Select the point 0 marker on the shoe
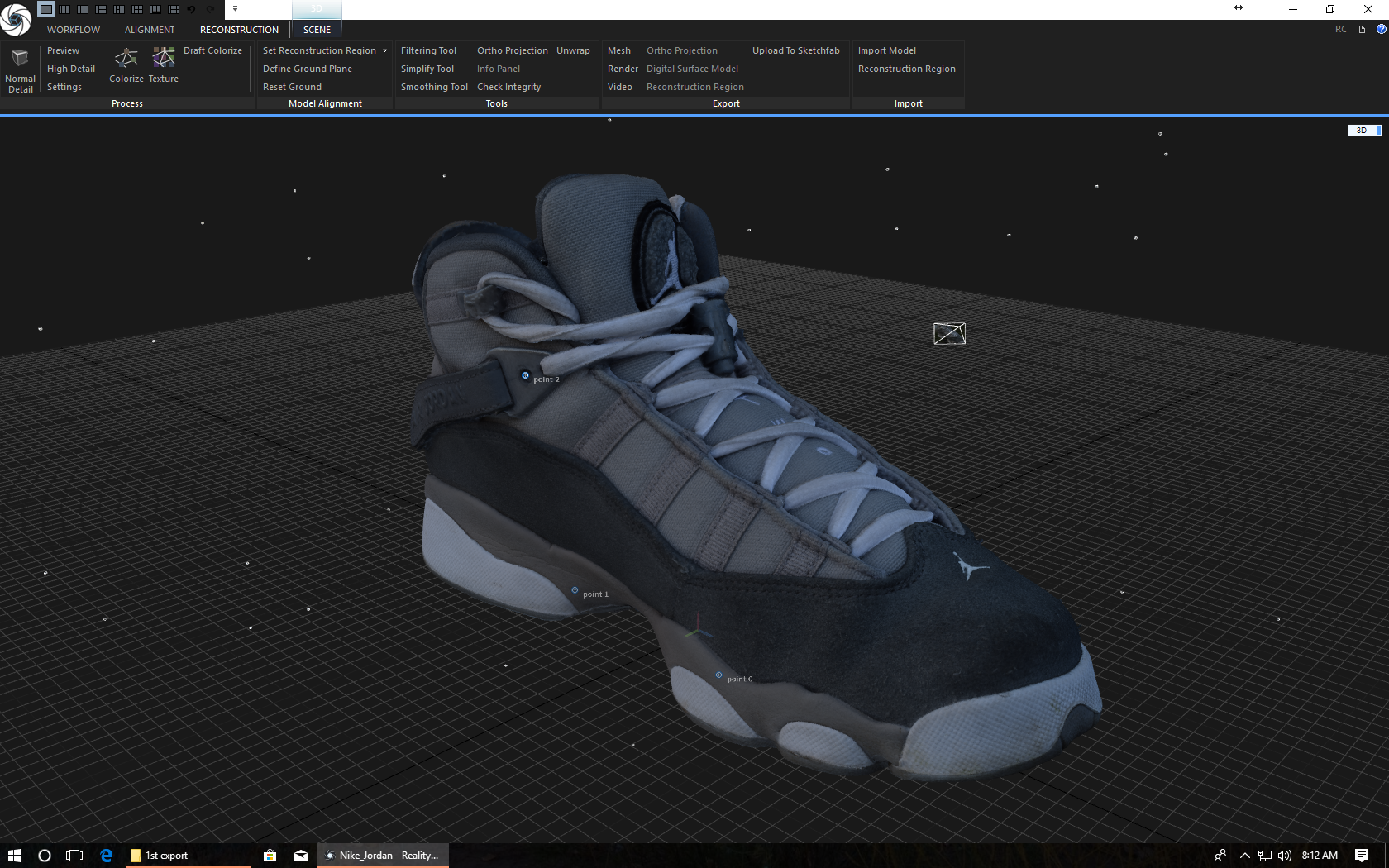 [x=718, y=675]
